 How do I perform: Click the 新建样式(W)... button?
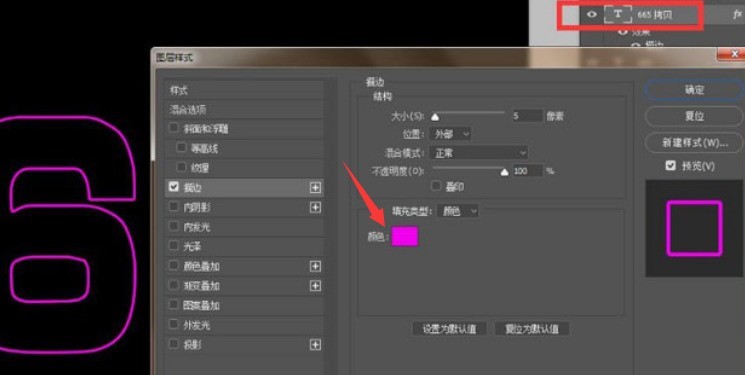click(694, 143)
